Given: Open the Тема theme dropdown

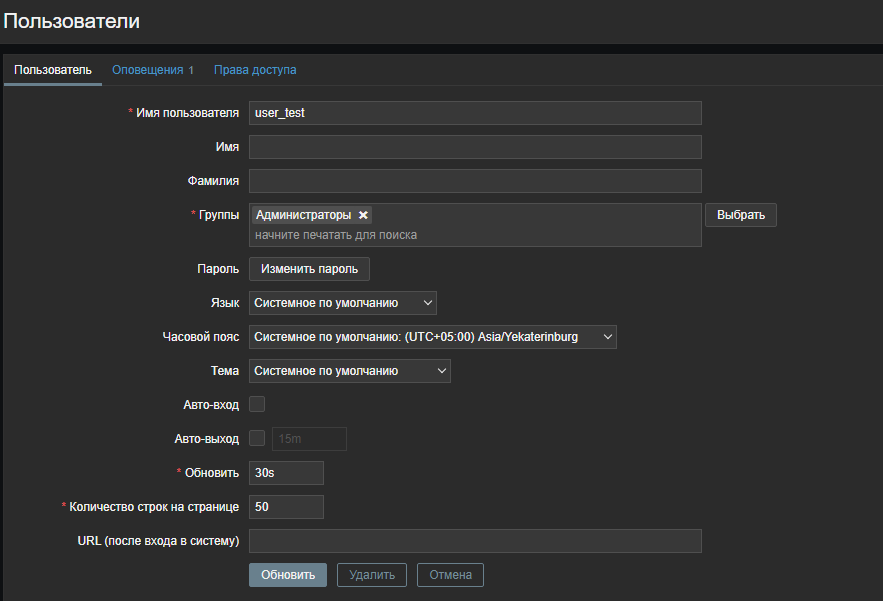Looking at the screenshot, I should tap(349, 371).
